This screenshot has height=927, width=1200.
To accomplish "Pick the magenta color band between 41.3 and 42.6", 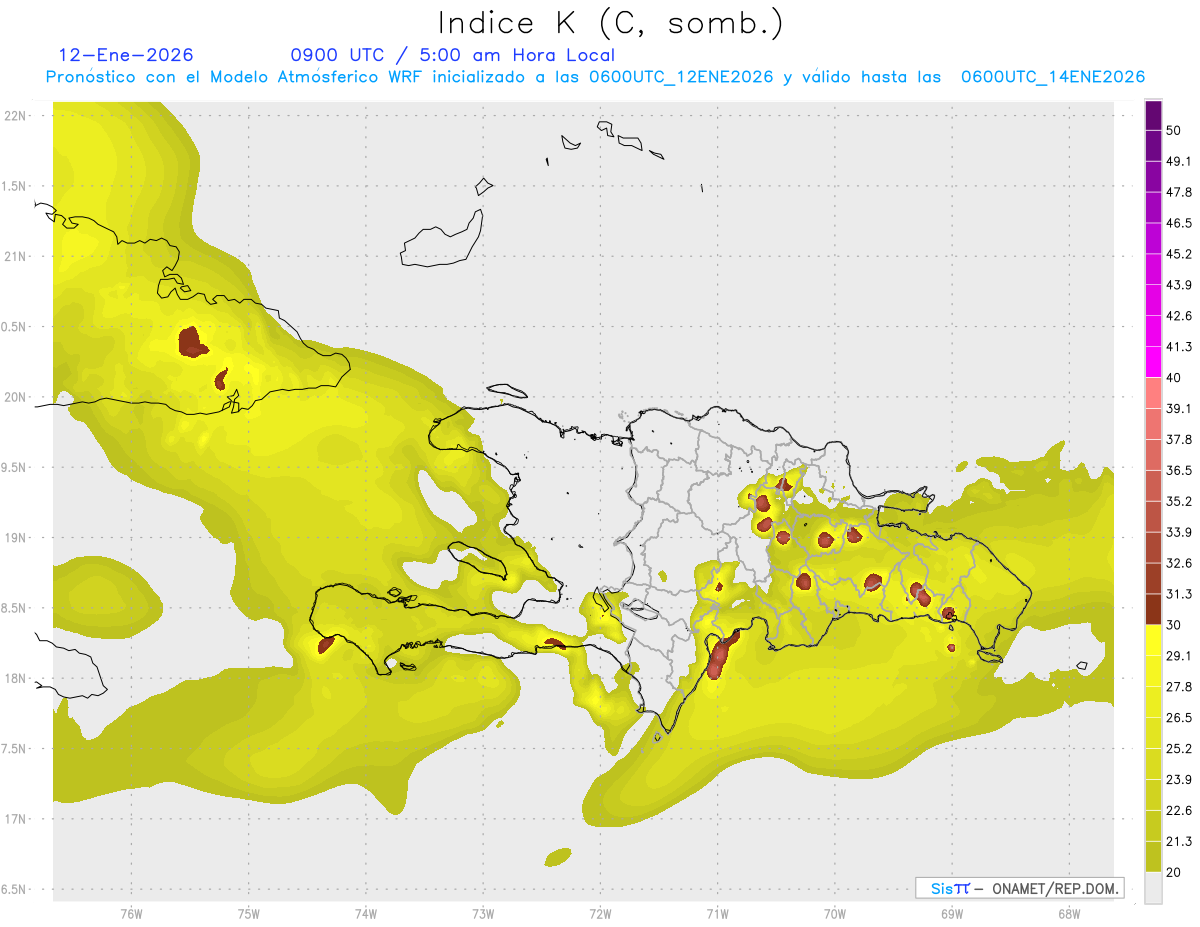I will 1153,331.
